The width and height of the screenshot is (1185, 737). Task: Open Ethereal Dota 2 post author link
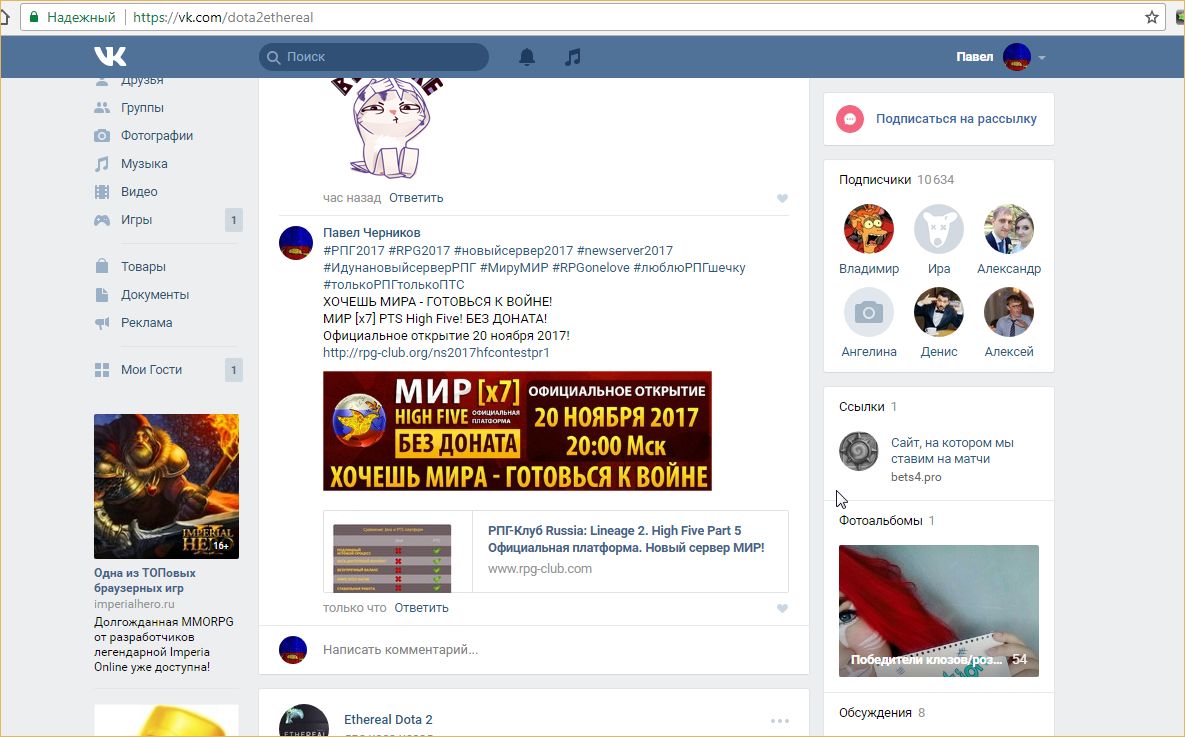tap(388, 720)
